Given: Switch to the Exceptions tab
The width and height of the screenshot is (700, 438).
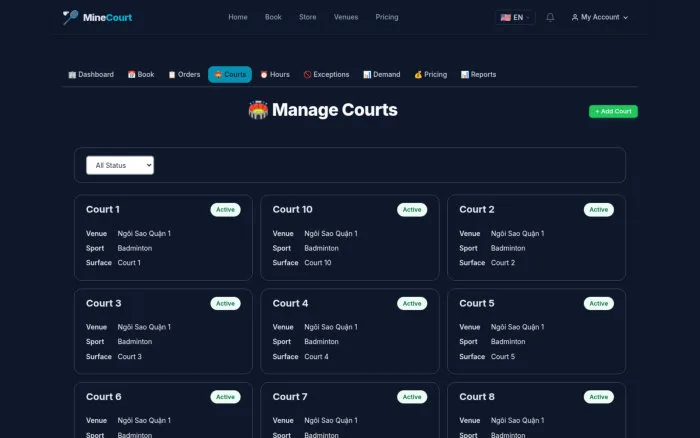Looking at the screenshot, I should tap(326, 75).
